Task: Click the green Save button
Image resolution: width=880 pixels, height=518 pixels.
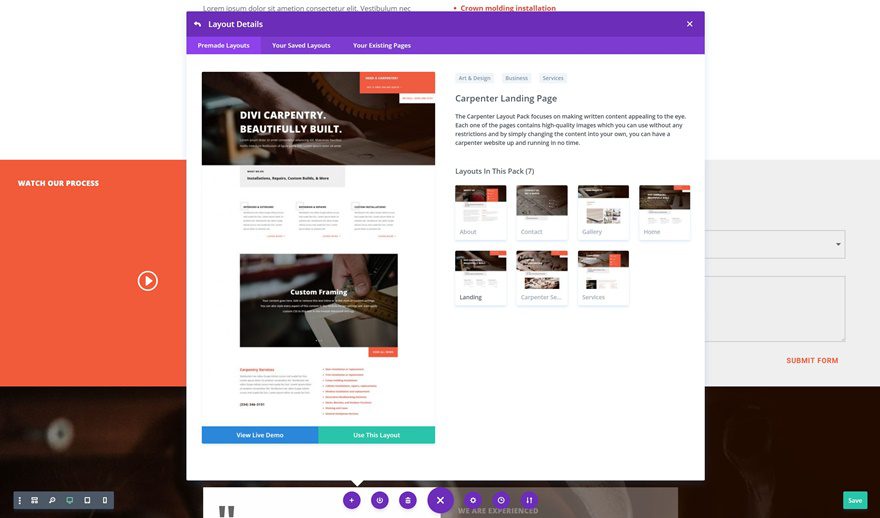Action: (x=855, y=500)
